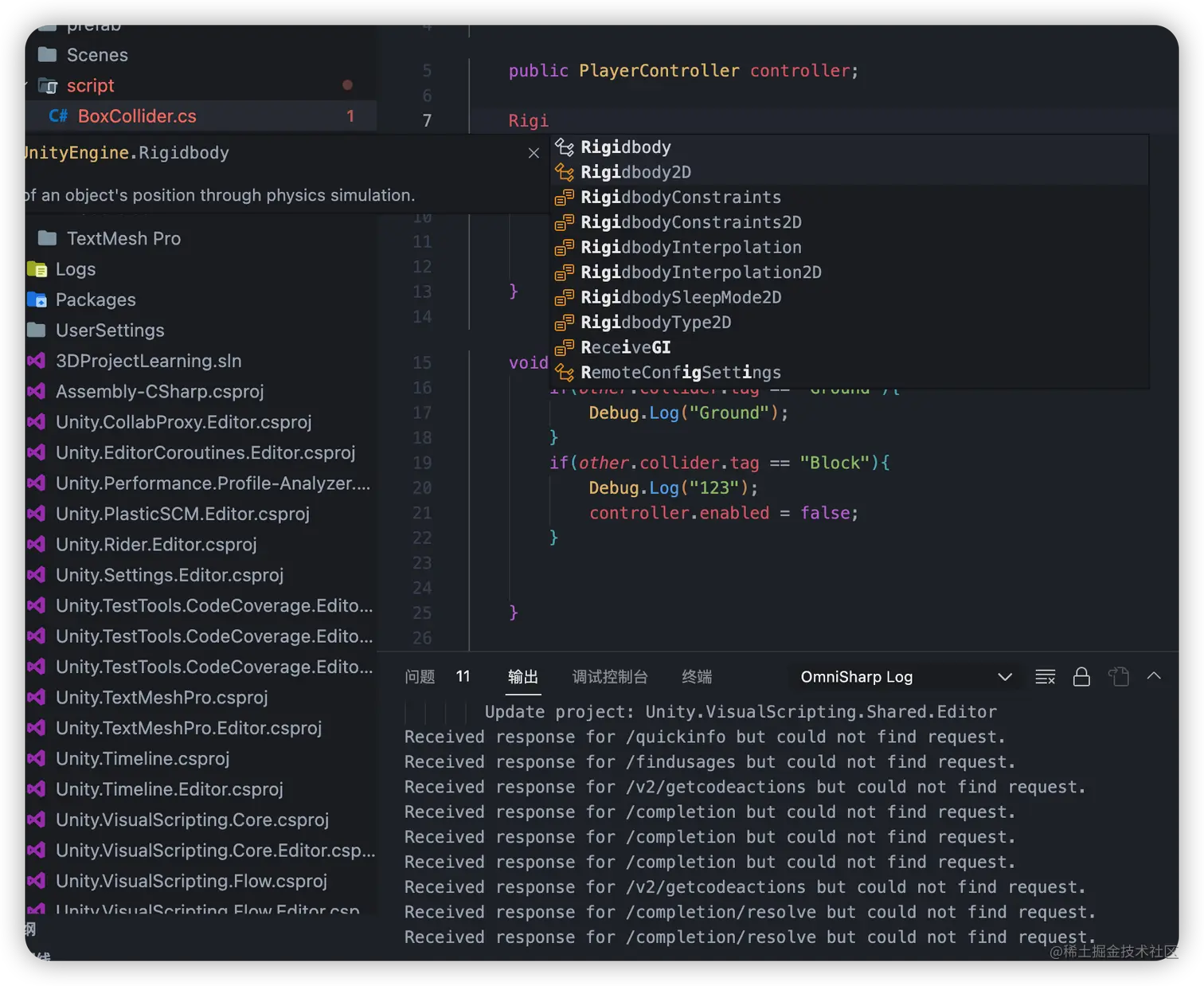Open Unity.PlasticSCM.Editor.csproj file
Viewport: 1204px width, 986px height.
[201, 514]
